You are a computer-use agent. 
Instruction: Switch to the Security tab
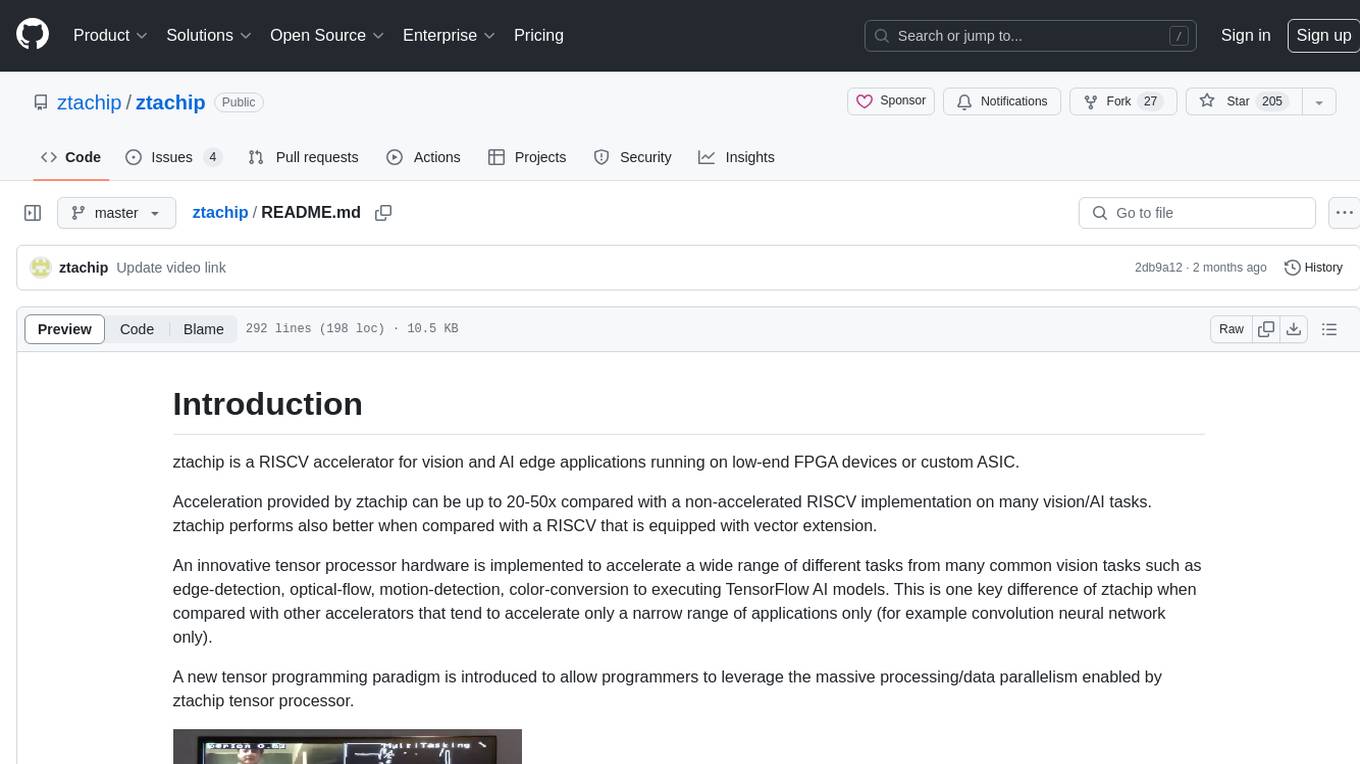pos(632,157)
